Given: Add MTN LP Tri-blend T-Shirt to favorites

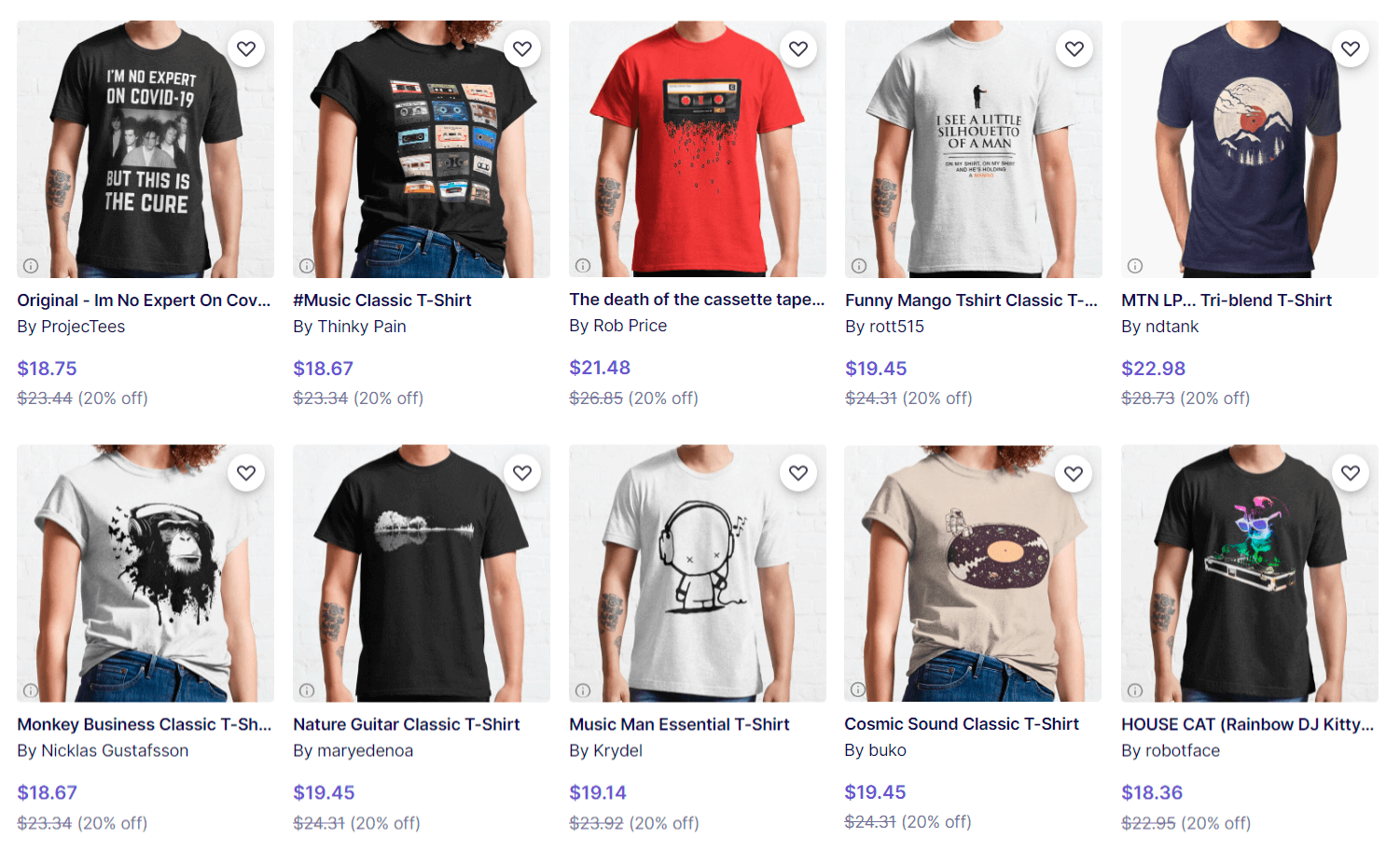Looking at the screenshot, I should [1351, 49].
